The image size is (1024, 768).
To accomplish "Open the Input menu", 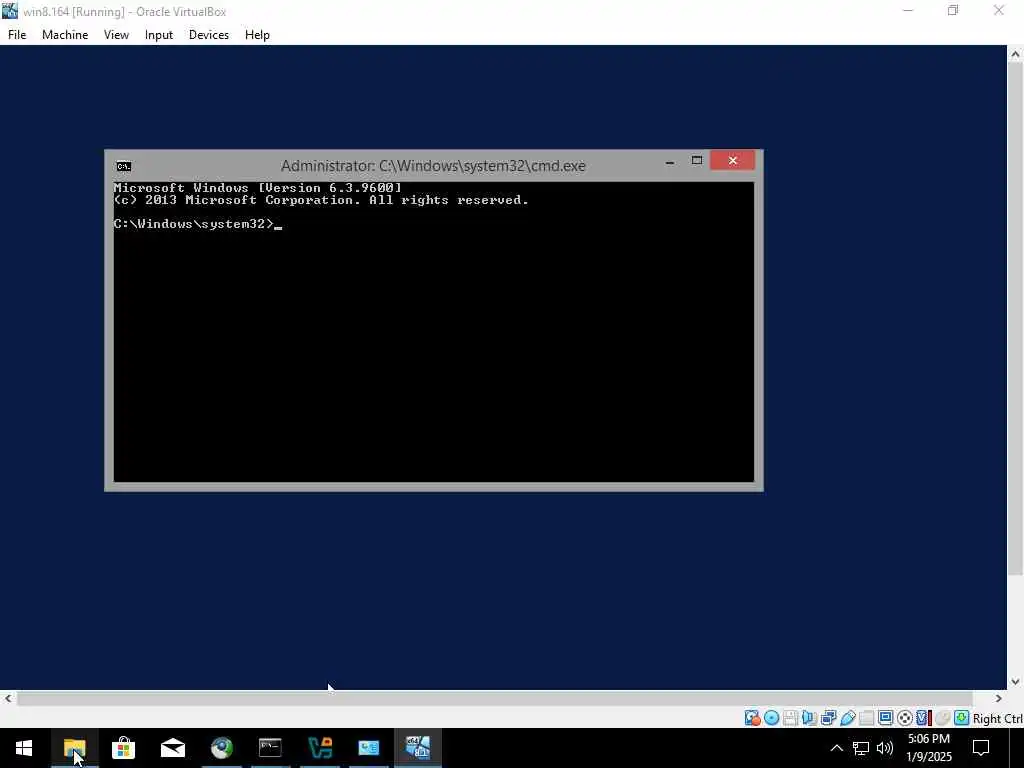I will pyautogui.click(x=159, y=35).
